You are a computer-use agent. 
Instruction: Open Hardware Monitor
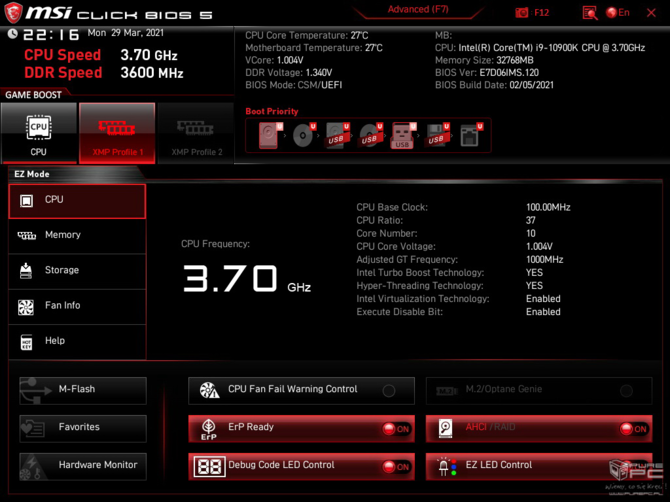coord(83,467)
